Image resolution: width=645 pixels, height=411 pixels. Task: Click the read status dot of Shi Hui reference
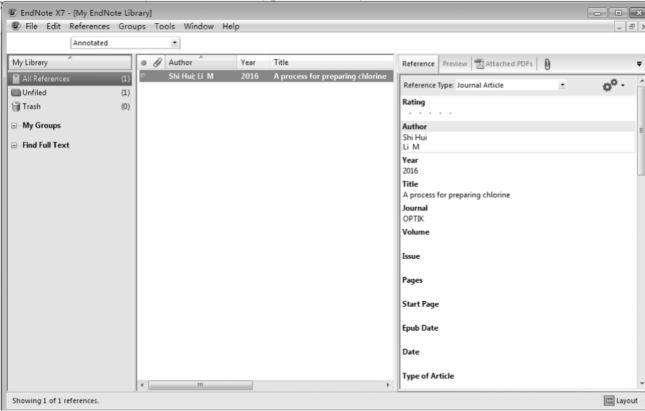pyautogui.click(x=144, y=76)
